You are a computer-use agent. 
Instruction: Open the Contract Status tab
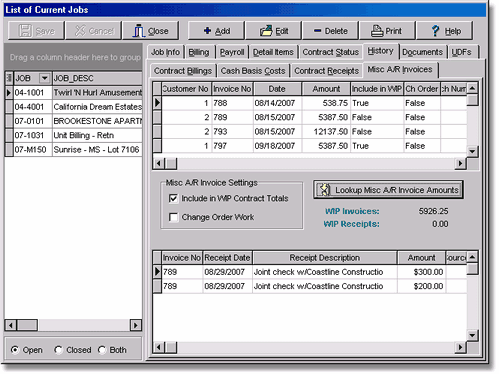[x=331, y=52]
